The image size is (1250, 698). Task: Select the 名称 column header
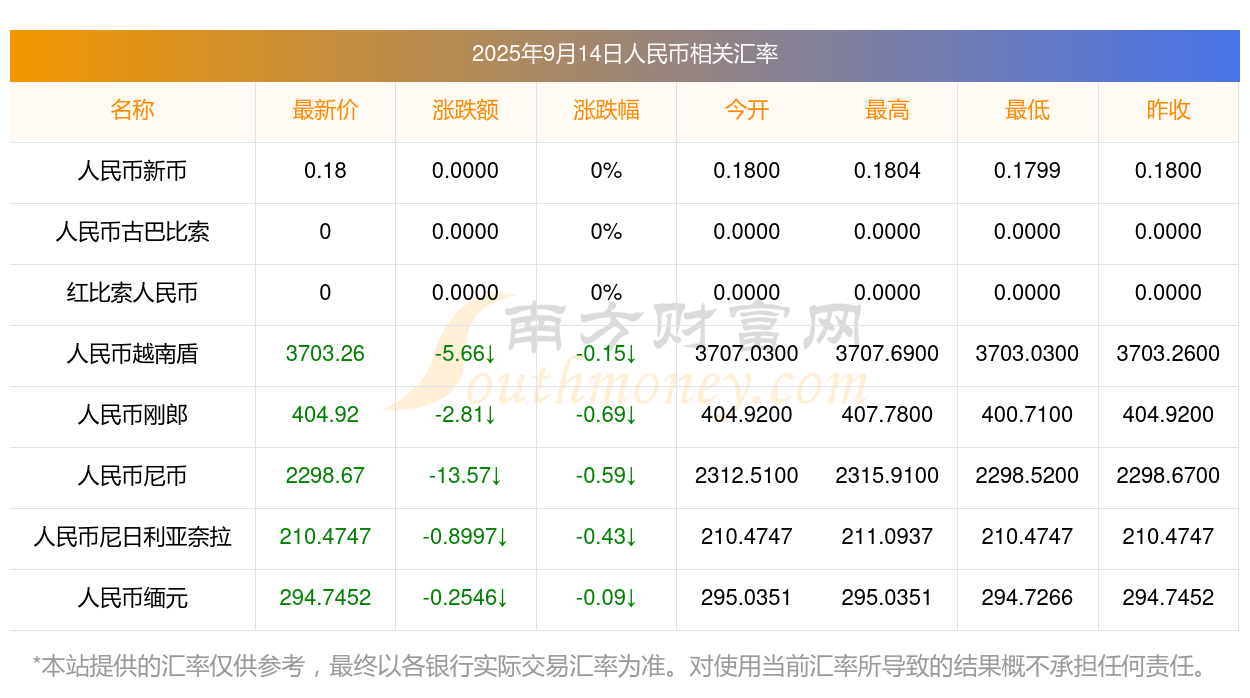[132, 110]
